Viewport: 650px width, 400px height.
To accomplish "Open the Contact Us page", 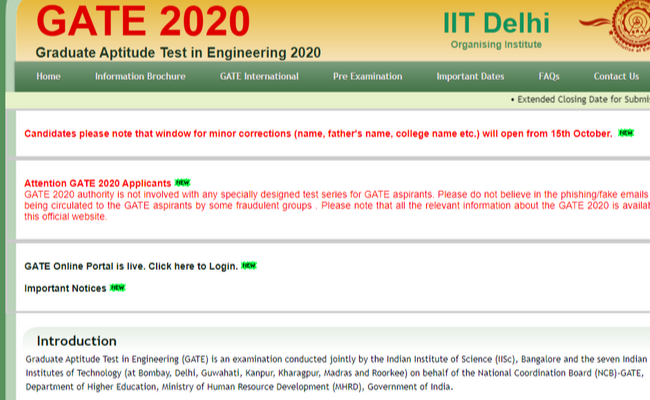I will (615, 76).
